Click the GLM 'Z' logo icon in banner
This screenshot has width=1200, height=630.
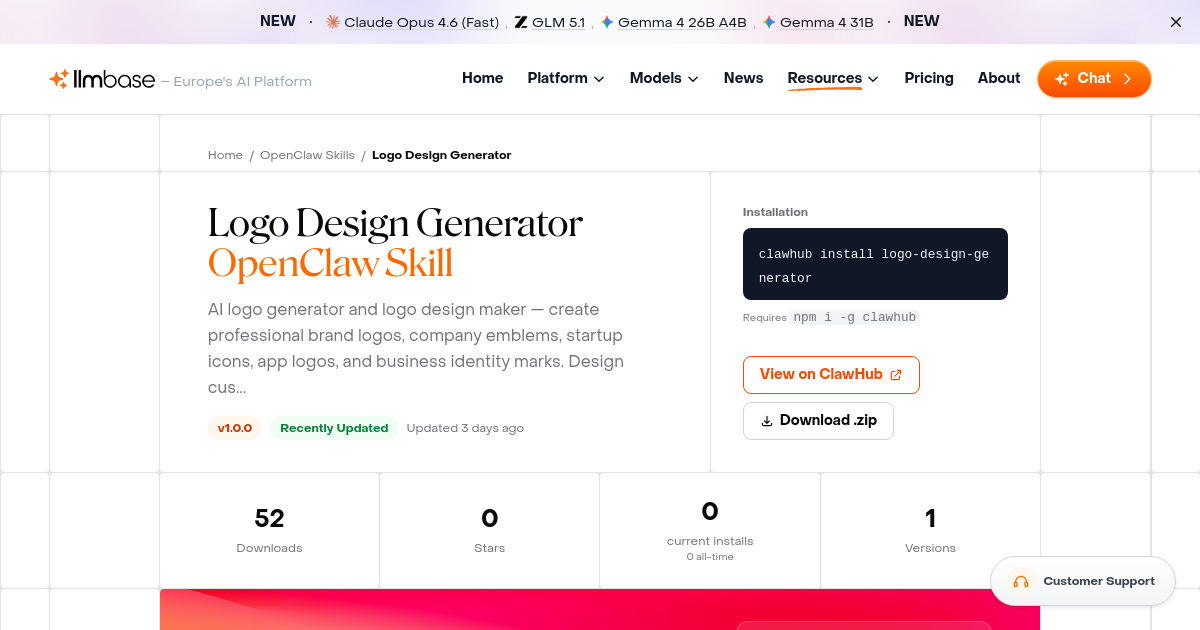tap(519, 21)
